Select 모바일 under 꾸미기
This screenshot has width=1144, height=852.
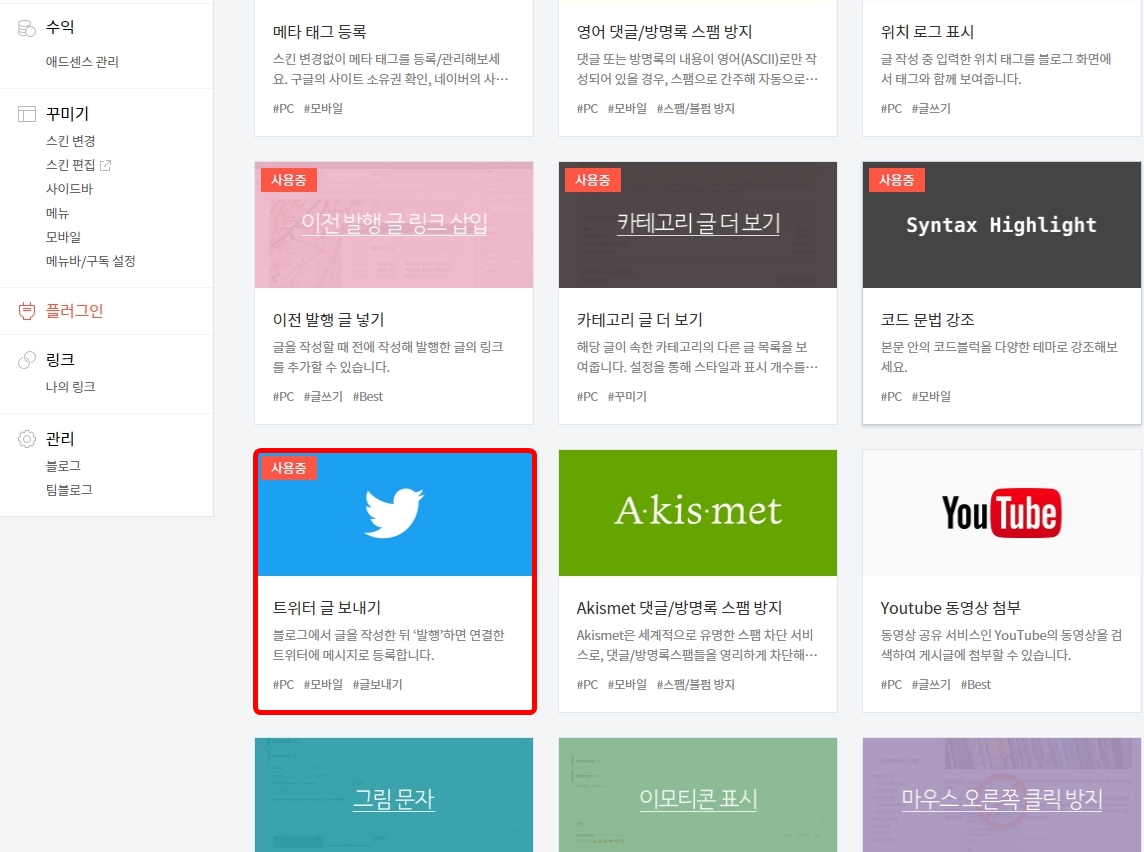63,237
